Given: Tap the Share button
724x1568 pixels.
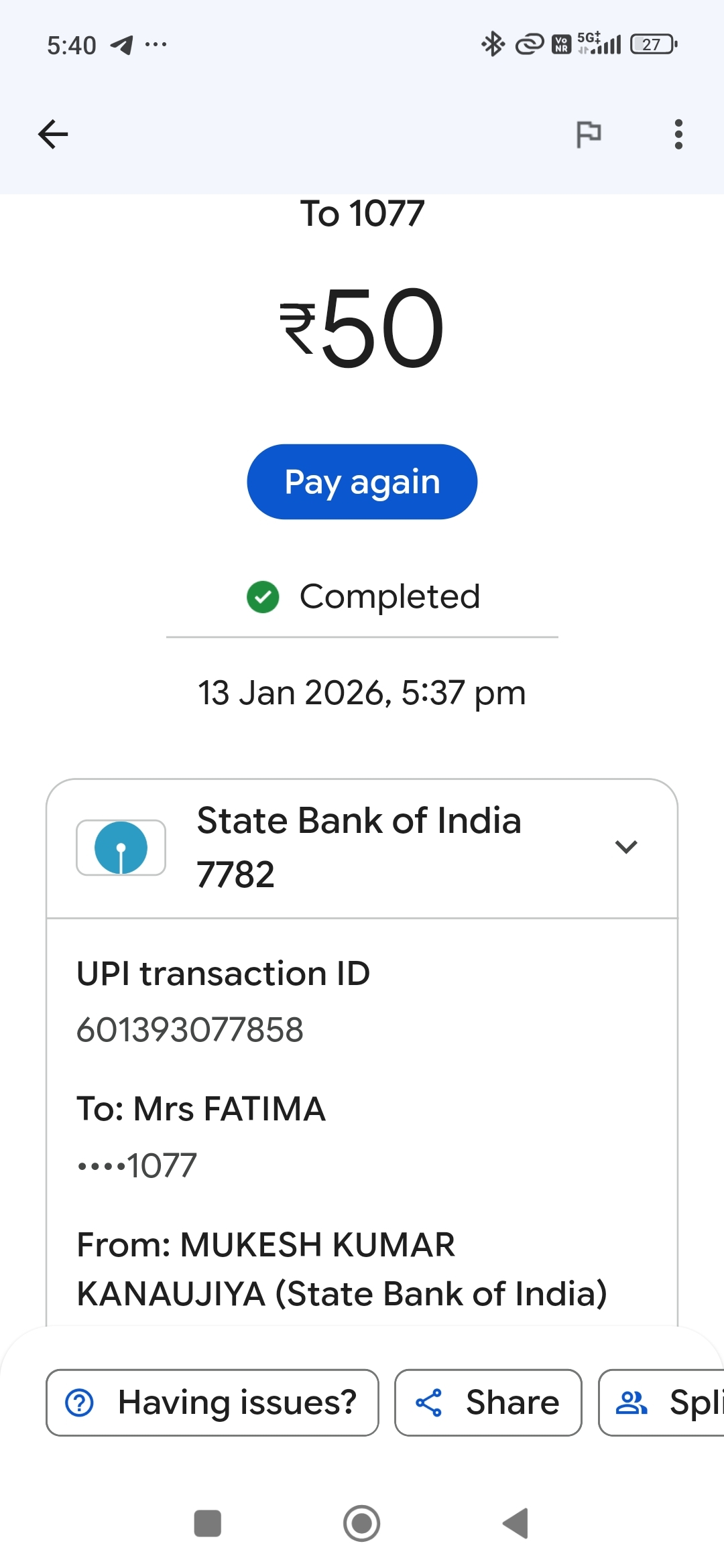Looking at the screenshot, I should pyautogui.click(x=488, y=1402).
